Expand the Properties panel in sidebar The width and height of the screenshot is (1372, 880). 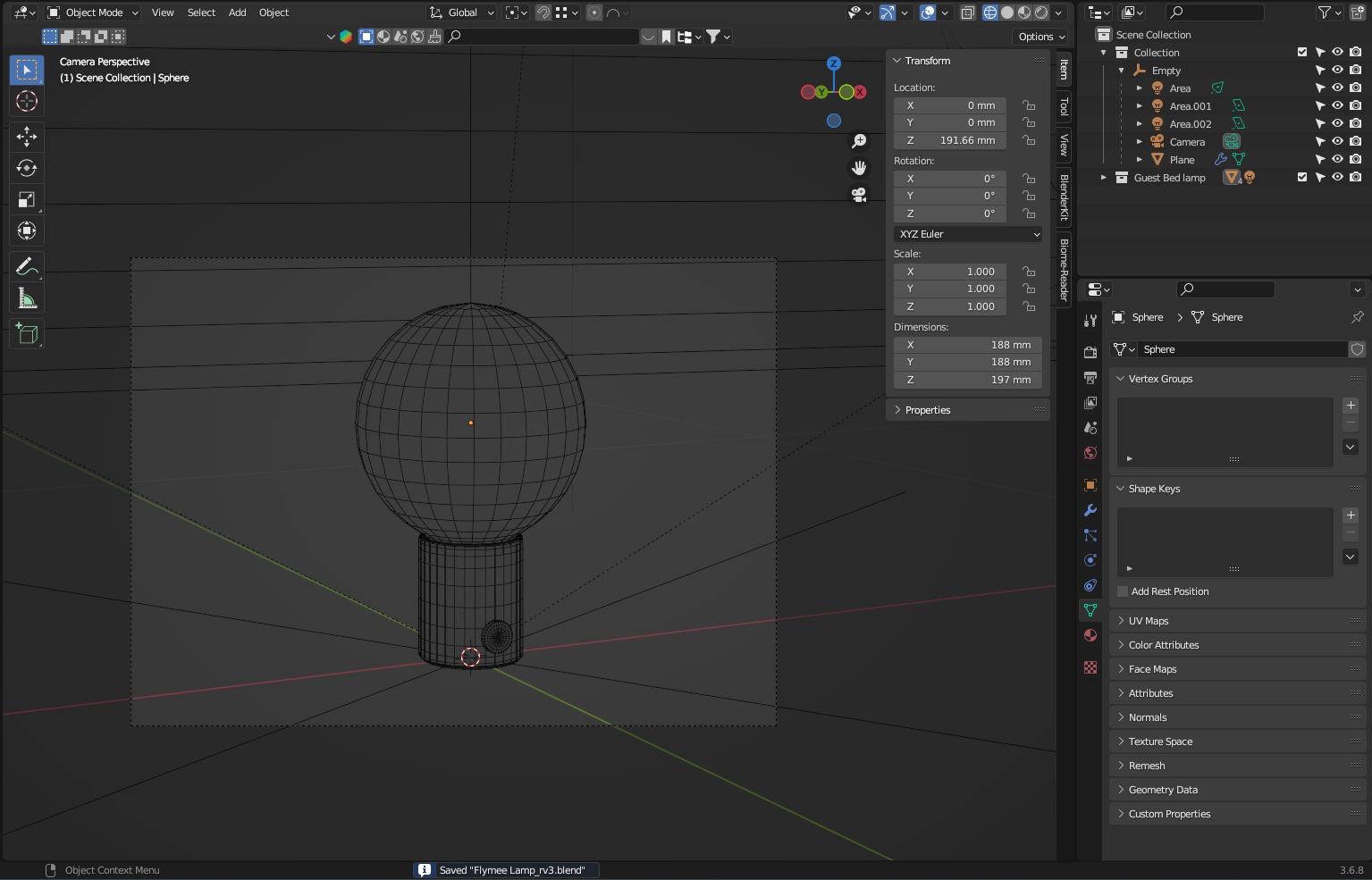[x=968, y=410]
